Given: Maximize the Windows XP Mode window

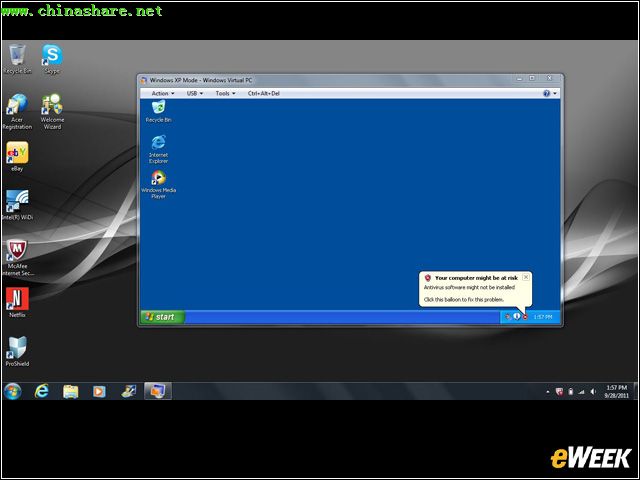Looking at the screenshot, I should 532,78.
